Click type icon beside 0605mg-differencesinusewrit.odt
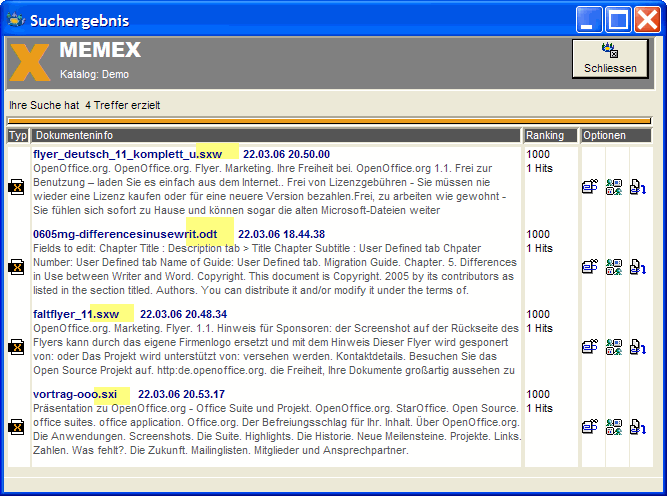This screenshot has height=496, width=667. click(16, 267)
